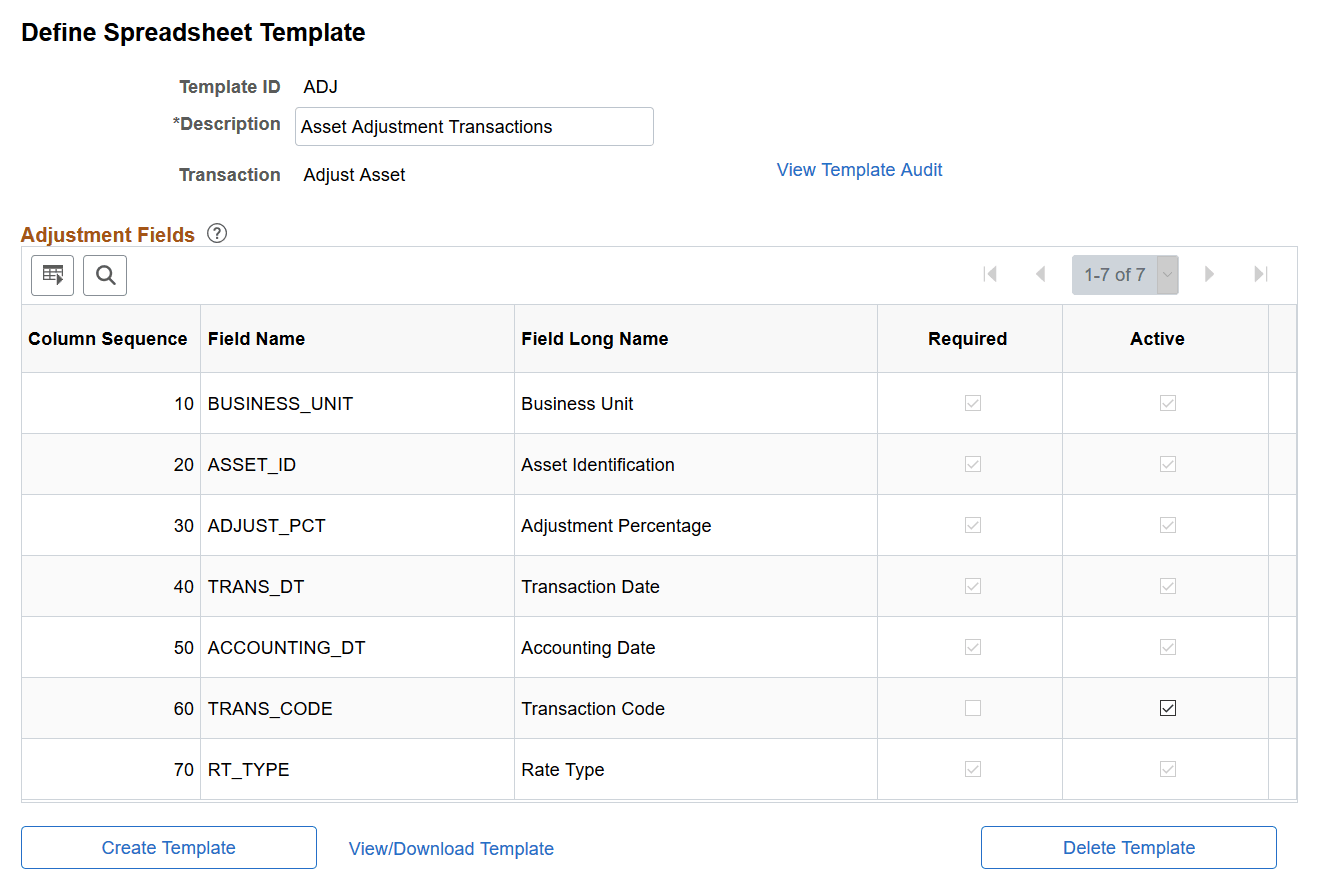Disable Active for TRANS_CODE row
This screenshot has height=882, width=1318.
pos(1167,708)
